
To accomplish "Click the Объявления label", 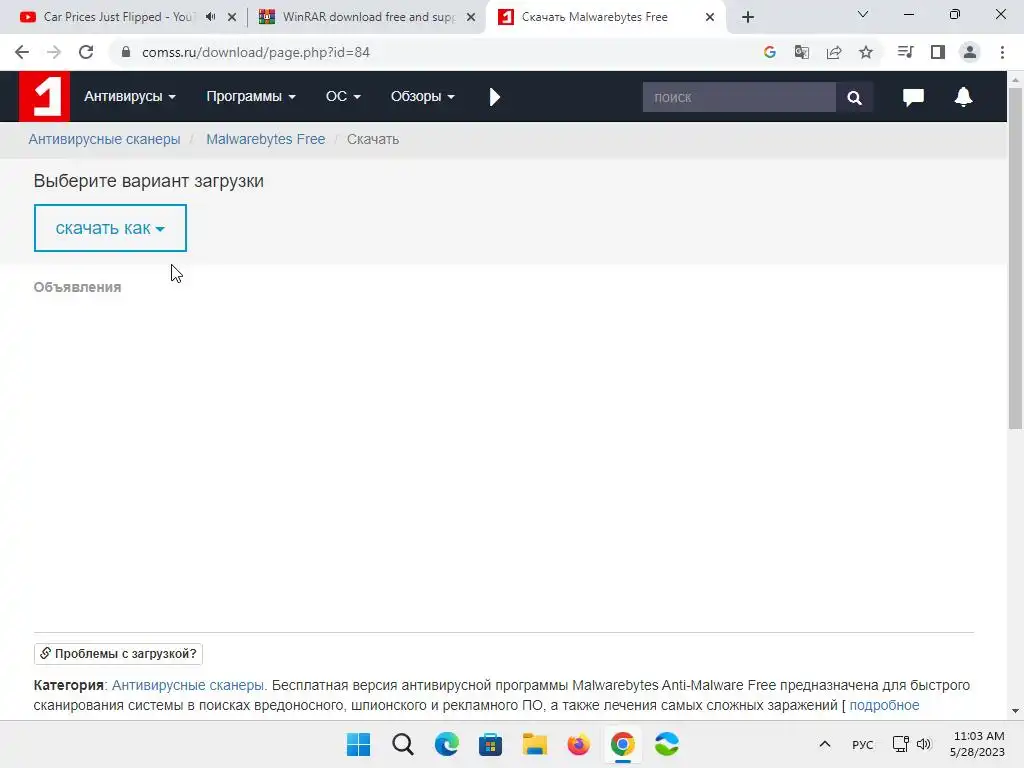I will [77, 287].
